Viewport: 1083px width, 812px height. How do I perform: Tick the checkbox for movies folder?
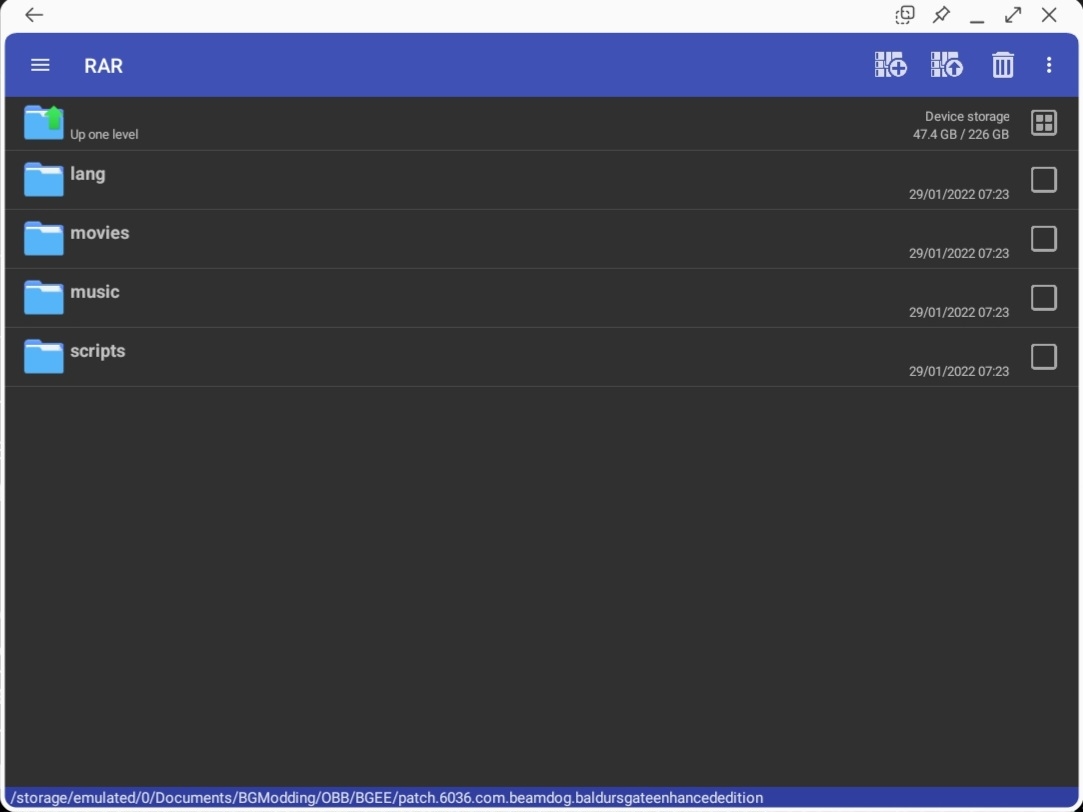click(1043, 239)
